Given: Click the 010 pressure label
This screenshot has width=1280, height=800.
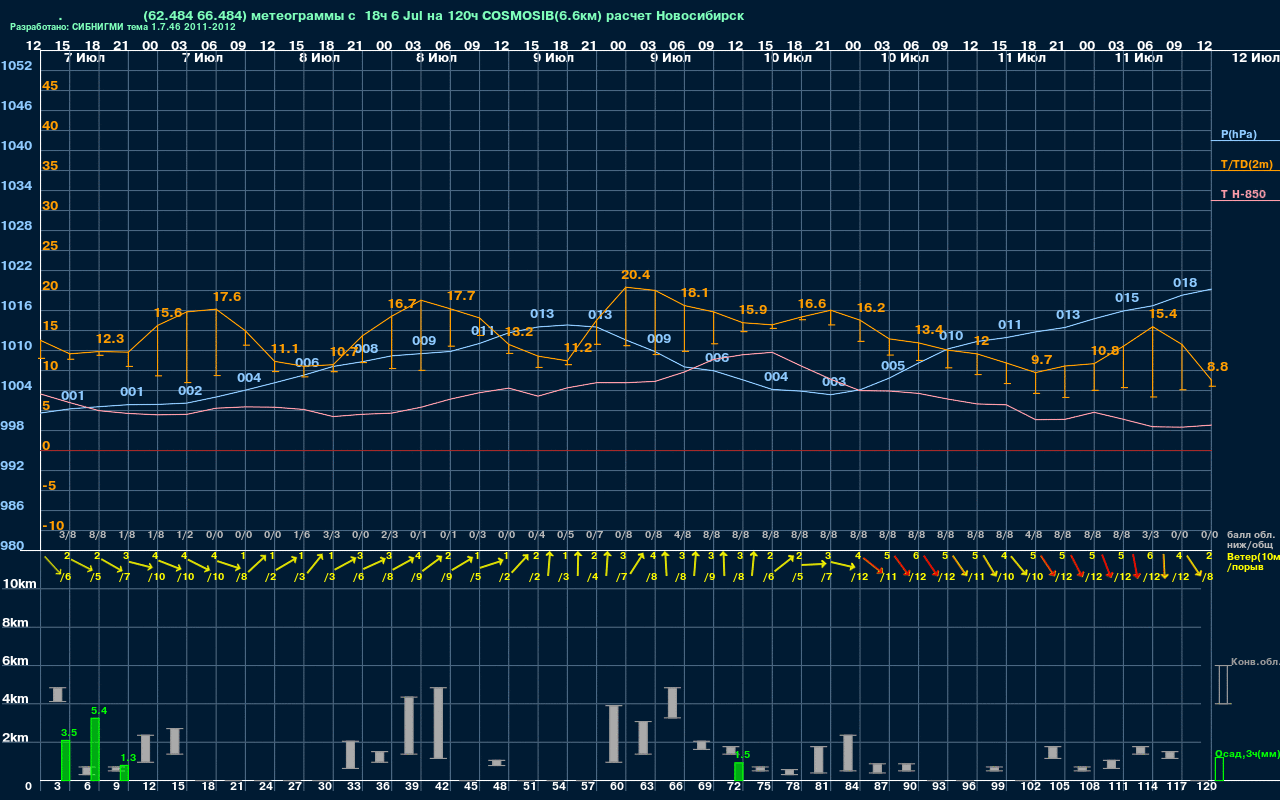Looking at the screenshot, I should click(x=951, y=336).
